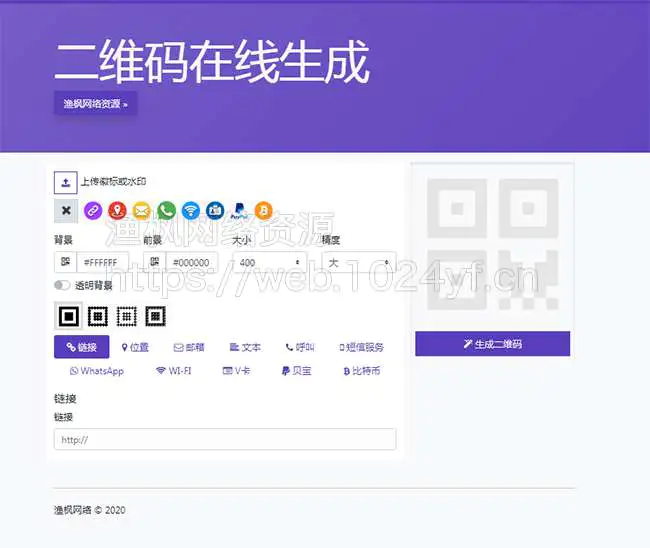The width and height of the screenshot is (650, 548).
Task: Choose the blue Wi-Fi logo icon
Action: pos(191,211)
